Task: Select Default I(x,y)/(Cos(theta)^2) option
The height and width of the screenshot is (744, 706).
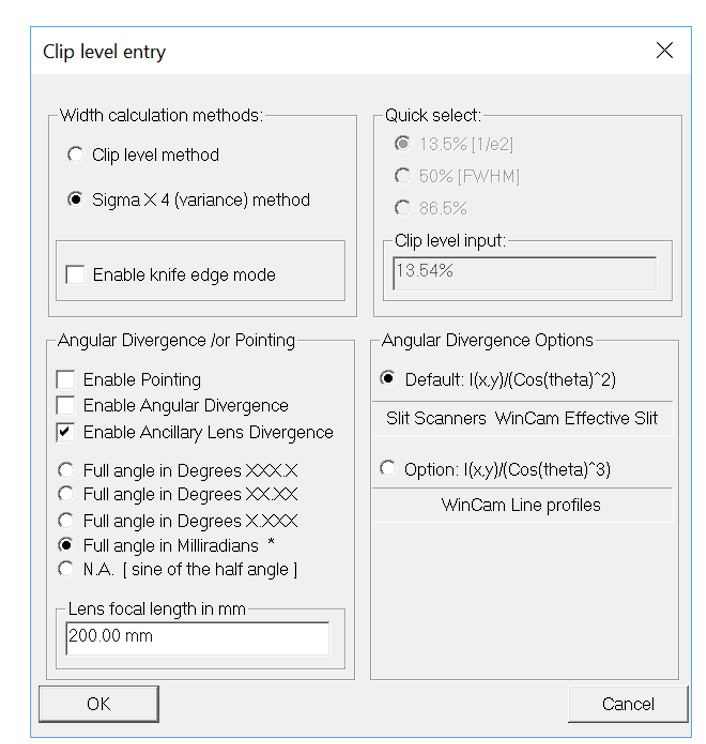Action: coord(388,380)
